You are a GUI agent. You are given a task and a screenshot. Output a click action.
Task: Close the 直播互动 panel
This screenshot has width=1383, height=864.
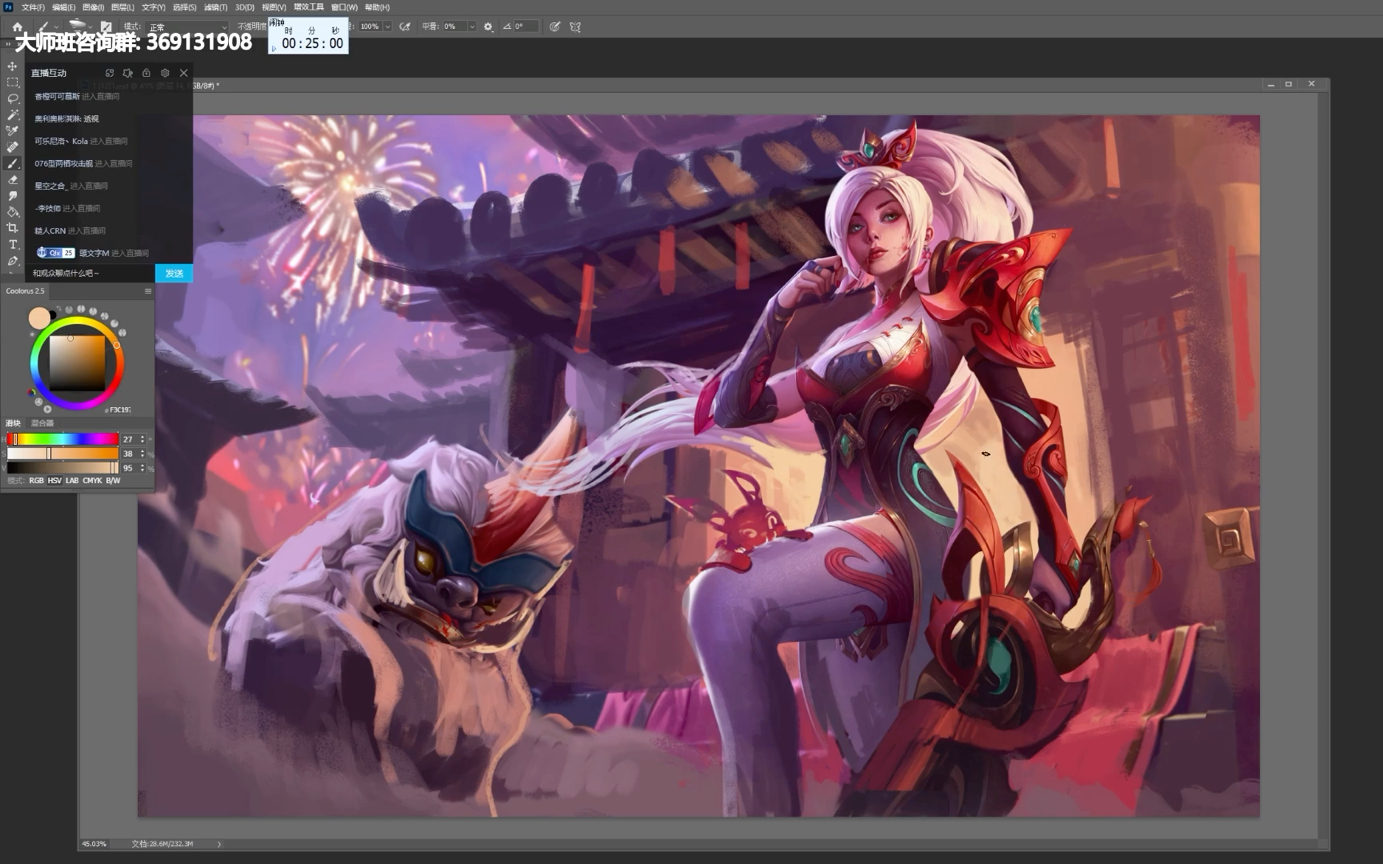[x=183, y=73]
